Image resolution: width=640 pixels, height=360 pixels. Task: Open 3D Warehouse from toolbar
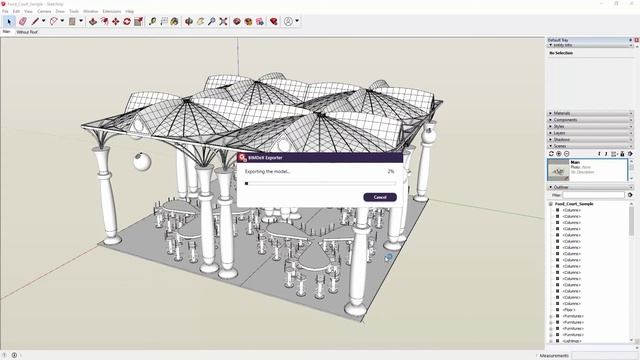237,22
